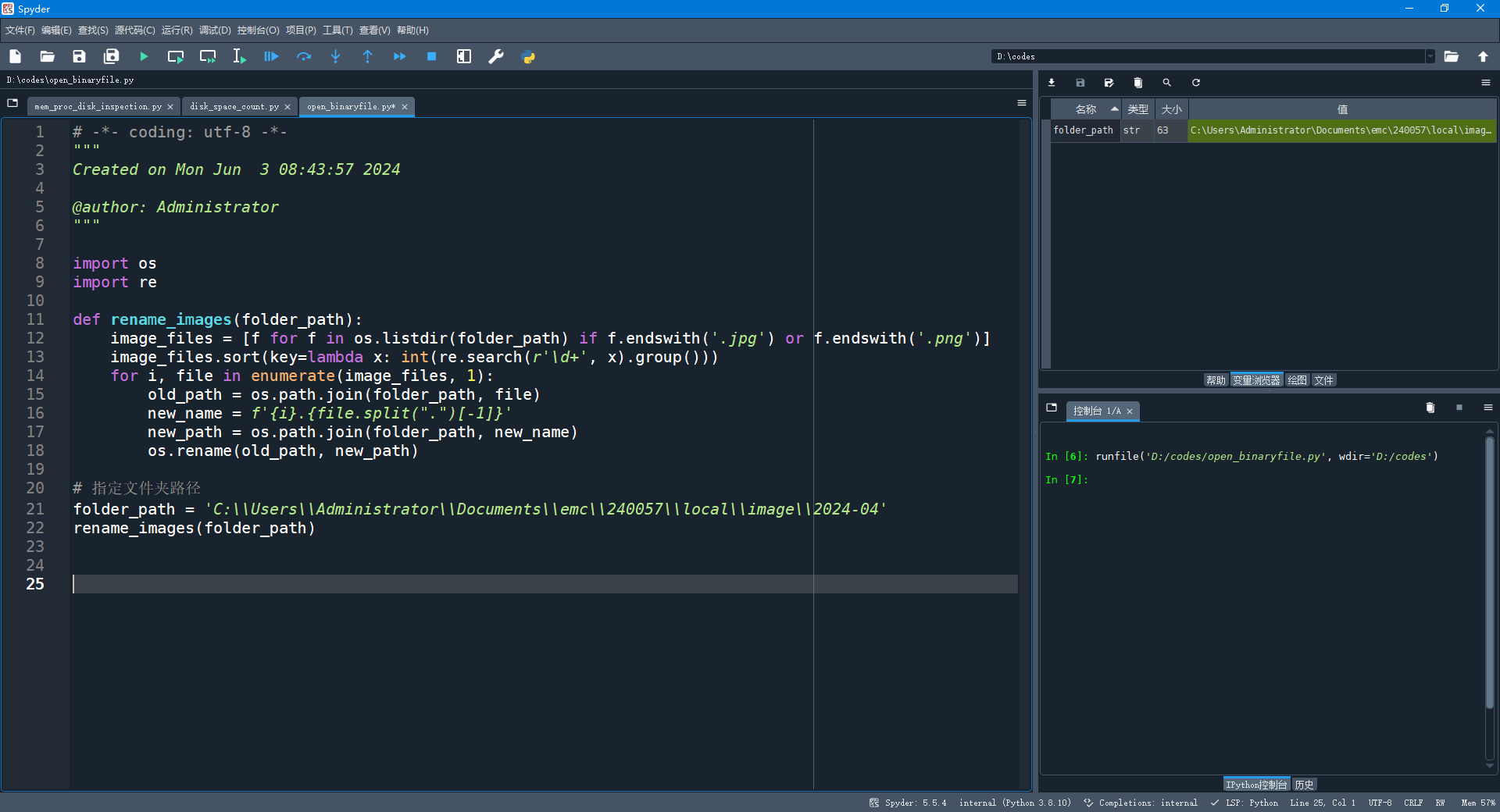Image resolution: width=1500 pixels, height=812 pixels.
Task: Open the Variable Explorer options menu
Action: (x=1486, y=83)
